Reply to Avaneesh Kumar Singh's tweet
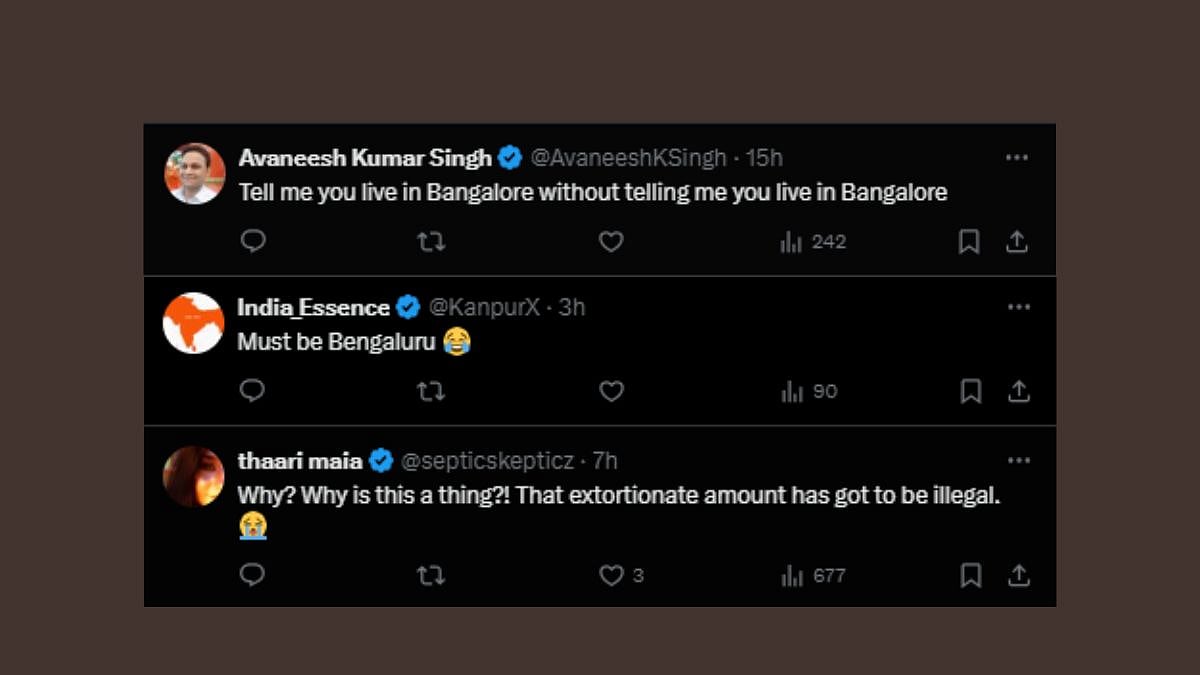This screenshot has height=675, width=1200. (x=253, y=241)
